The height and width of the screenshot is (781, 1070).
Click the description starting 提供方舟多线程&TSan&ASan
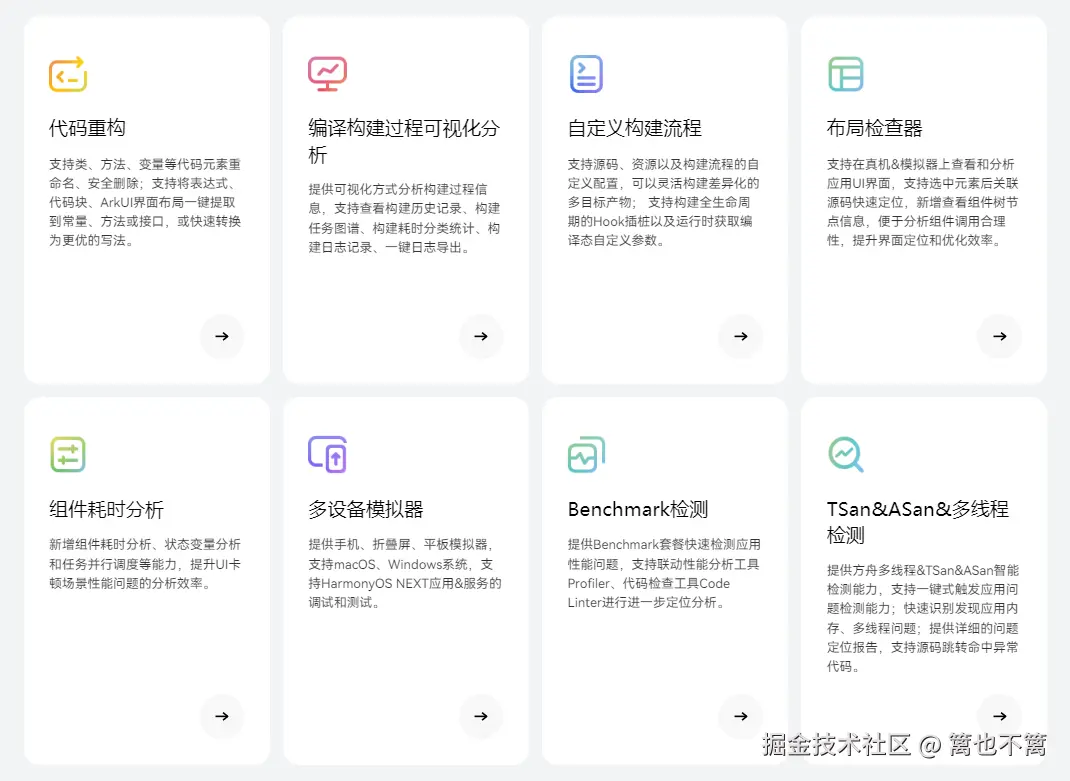(923, 618)
